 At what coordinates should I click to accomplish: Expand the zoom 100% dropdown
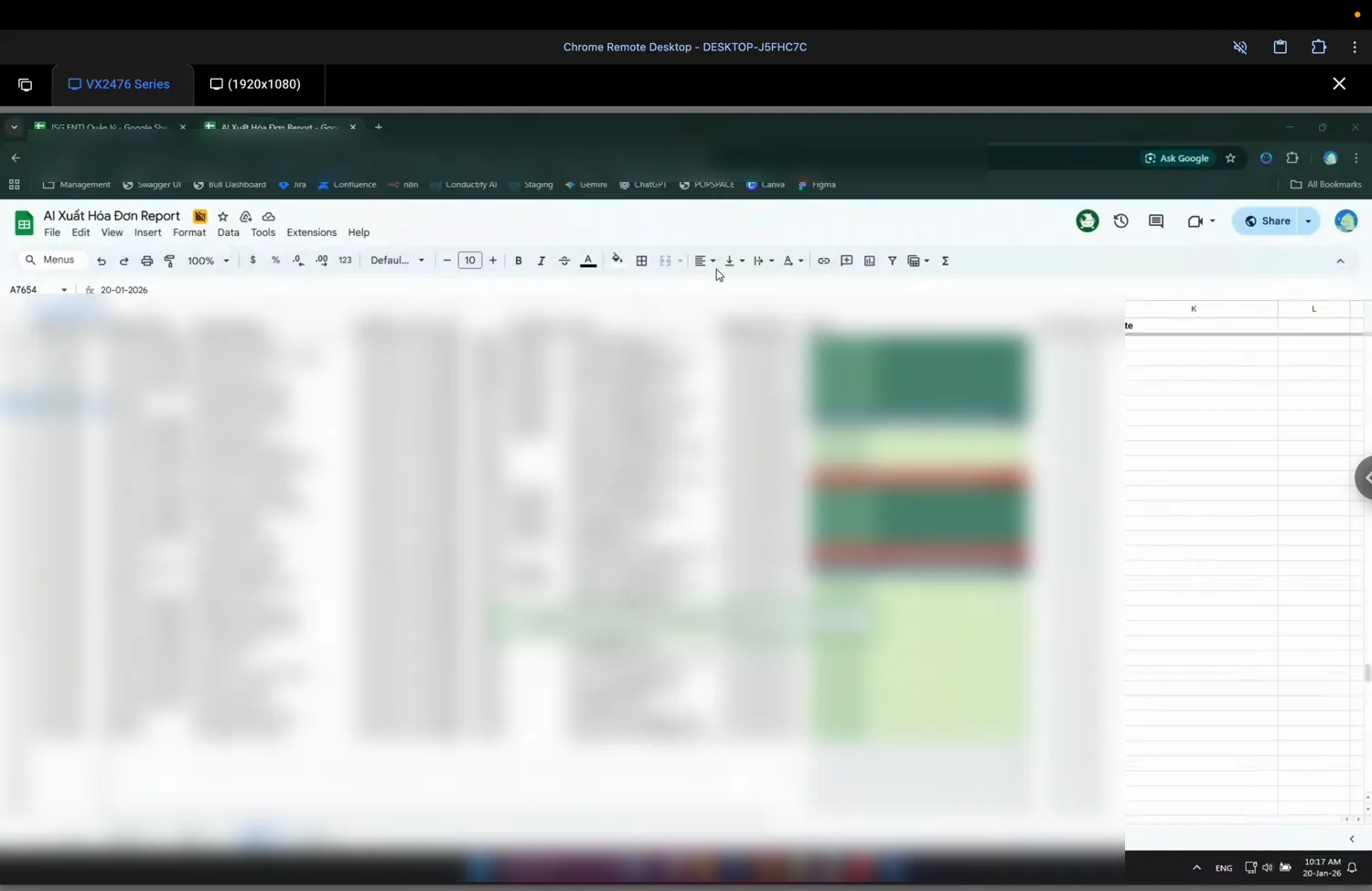[208, 261]
